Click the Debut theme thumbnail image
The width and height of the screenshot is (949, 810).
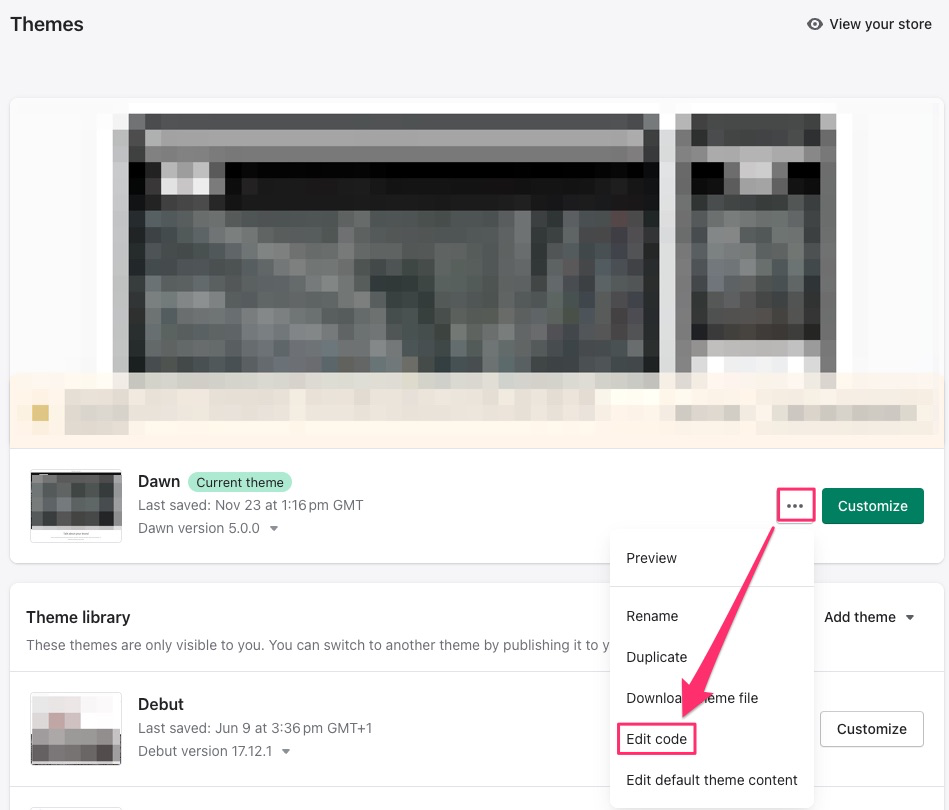[x=76, y=728]
